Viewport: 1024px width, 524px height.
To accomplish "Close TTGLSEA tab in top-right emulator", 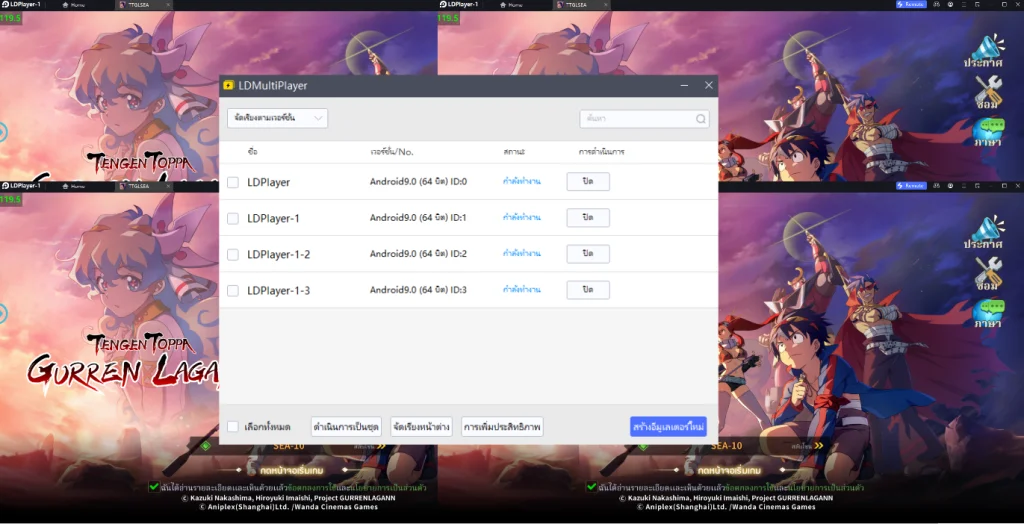I will [x=605, y=5].
